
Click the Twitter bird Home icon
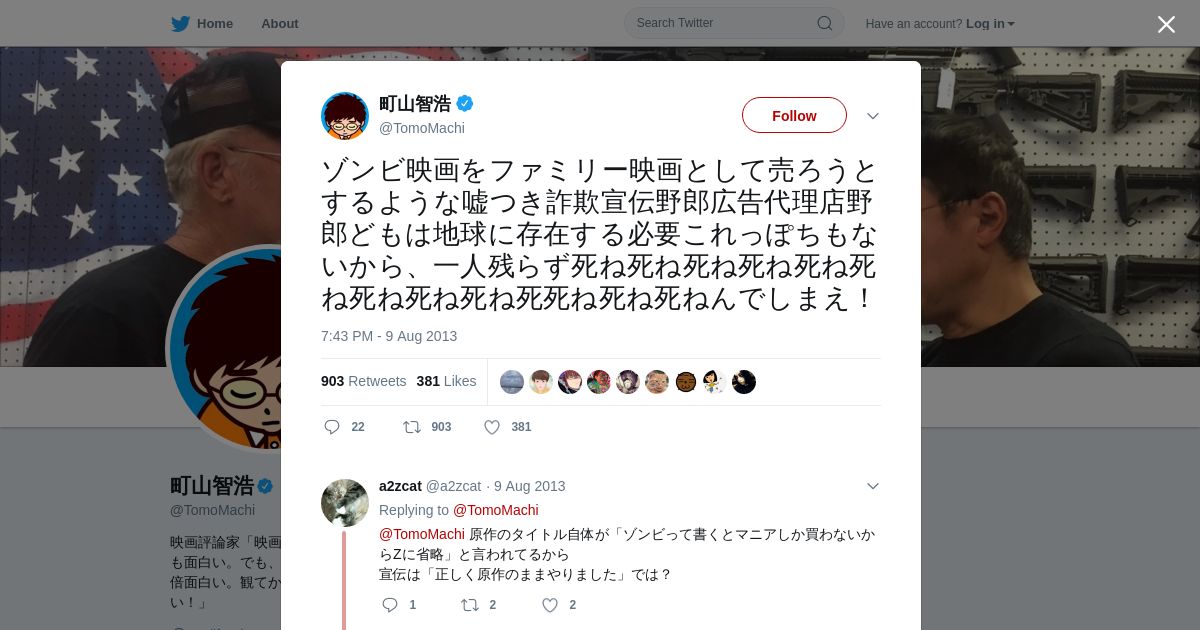click(180, 23)
